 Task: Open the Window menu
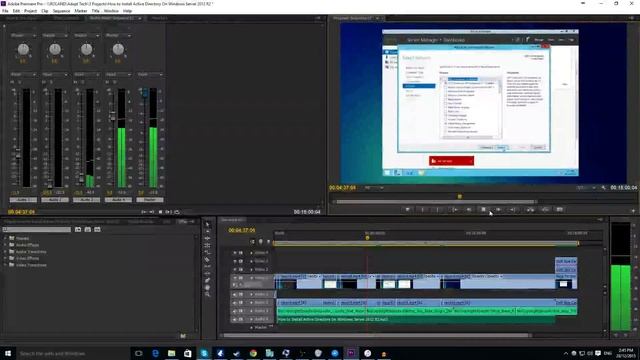[x=111, y=11]
